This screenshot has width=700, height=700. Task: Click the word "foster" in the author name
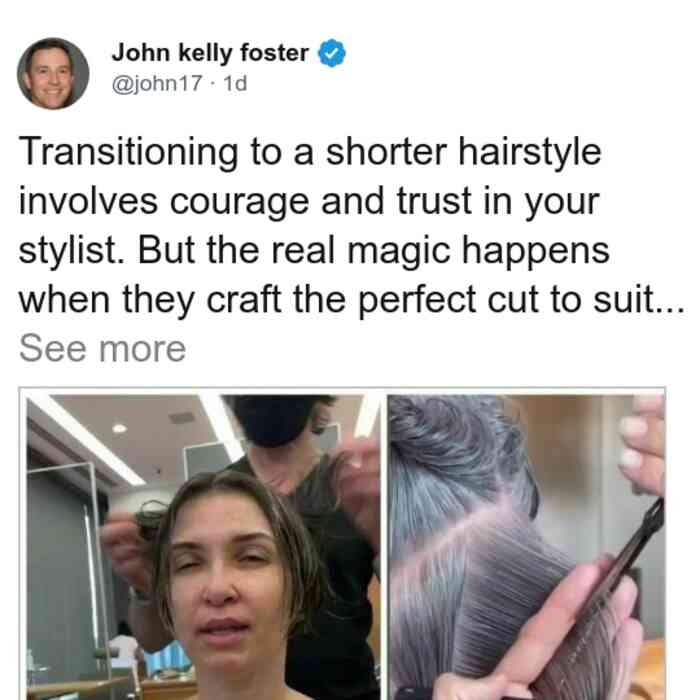(x=274, y=53)
